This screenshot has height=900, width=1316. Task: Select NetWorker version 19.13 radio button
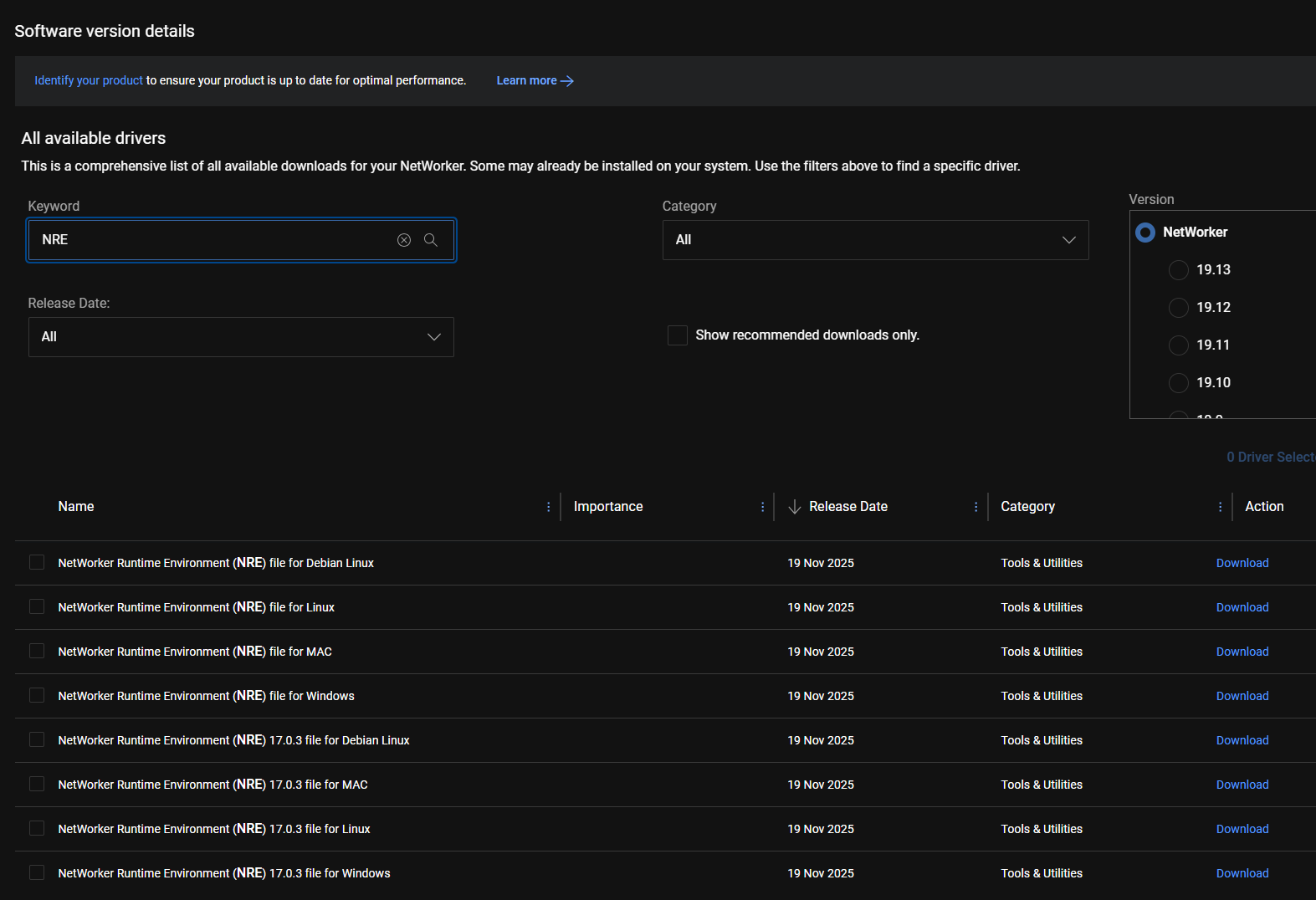point(1179,270)
